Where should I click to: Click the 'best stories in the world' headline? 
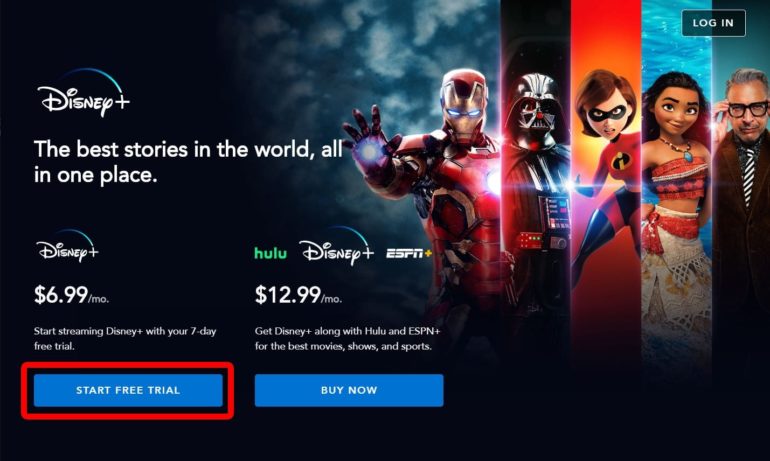click(189, 162)
